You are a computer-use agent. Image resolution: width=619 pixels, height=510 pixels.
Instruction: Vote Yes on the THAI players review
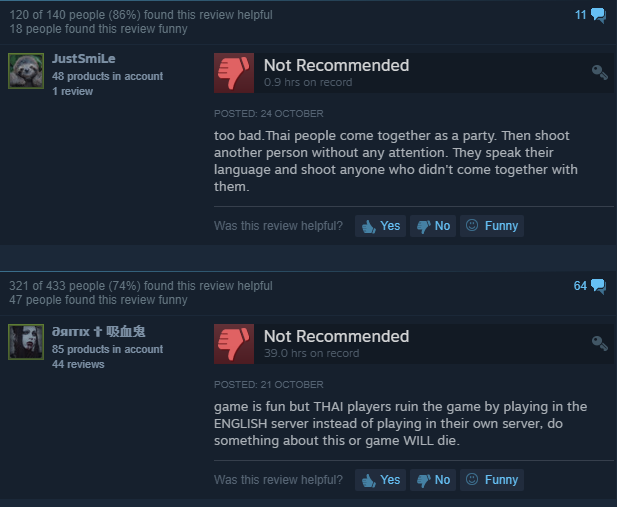tap(381, 480)
